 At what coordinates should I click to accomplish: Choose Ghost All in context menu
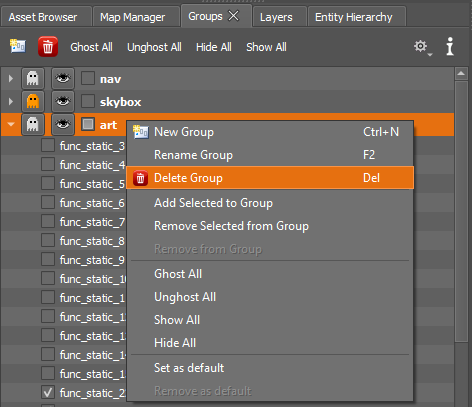coord(270,274)
